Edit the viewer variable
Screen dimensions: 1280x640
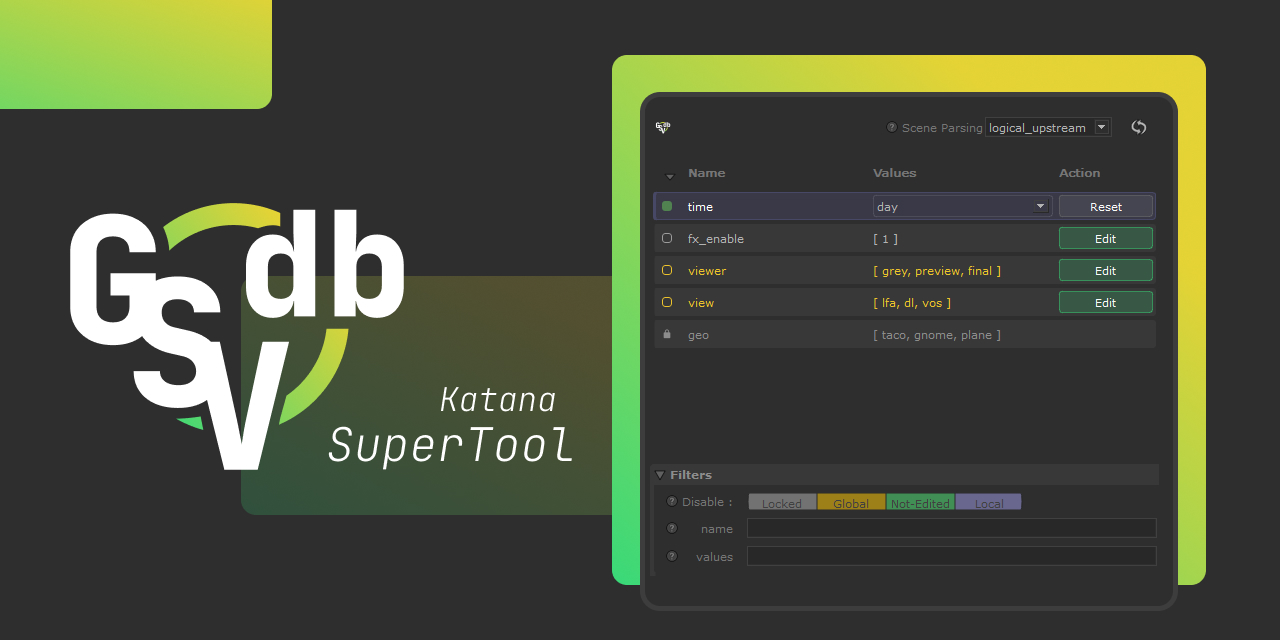[x=1106, y=270]
